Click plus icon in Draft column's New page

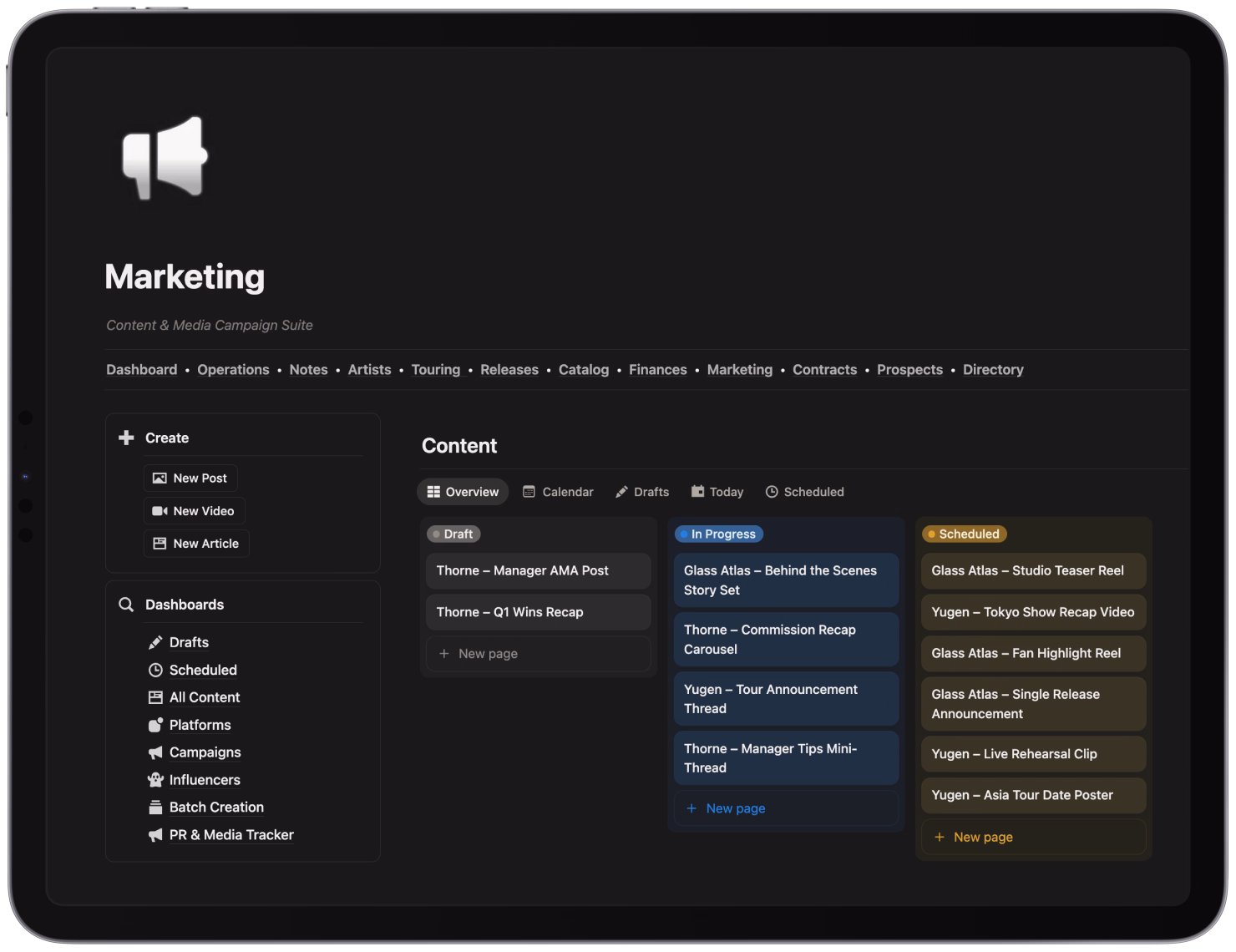click(444, 654)
